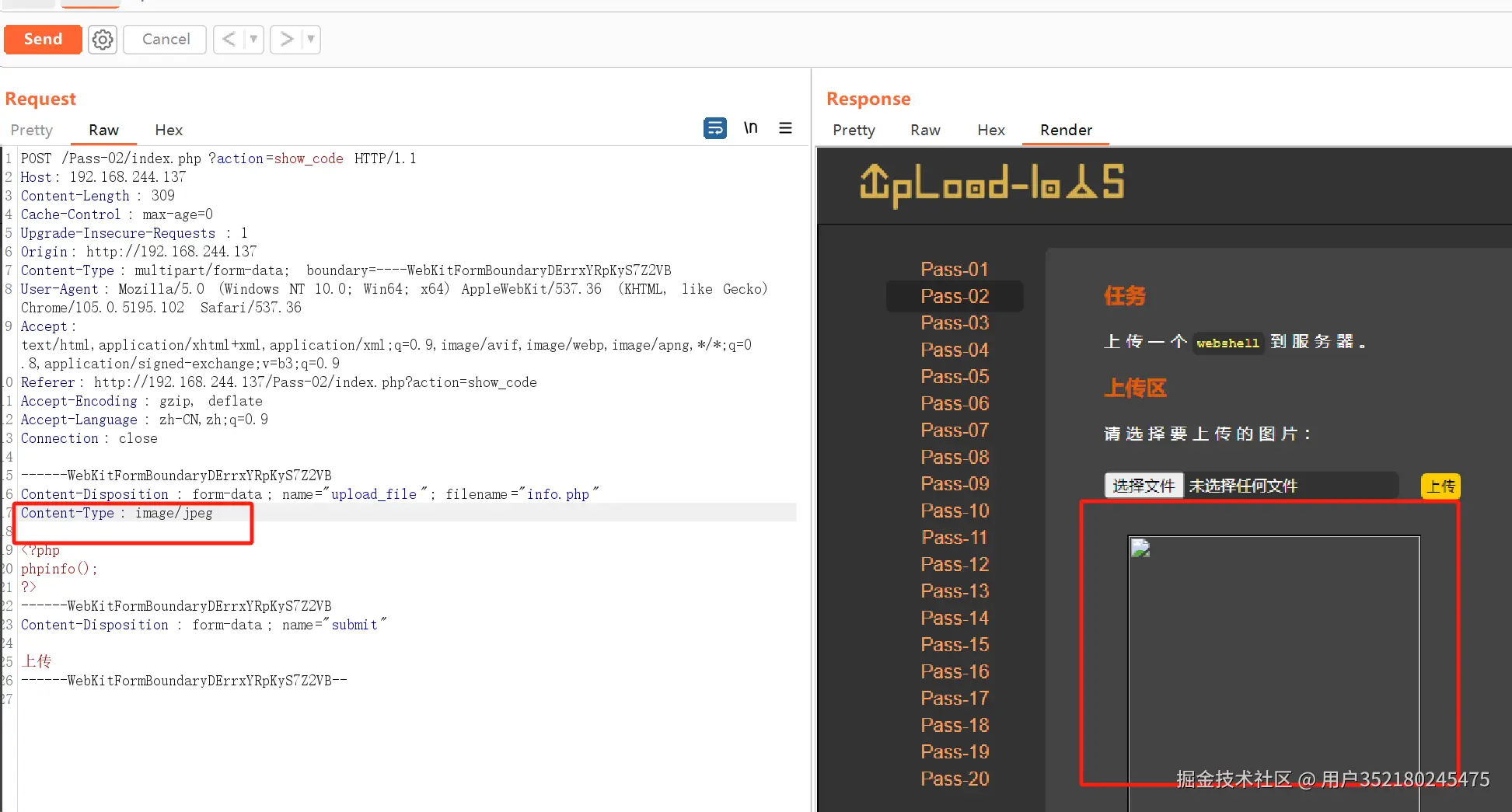Expand the back history dropdown arrow
Screen dimensions: 1512x812
tap(253, 39)
